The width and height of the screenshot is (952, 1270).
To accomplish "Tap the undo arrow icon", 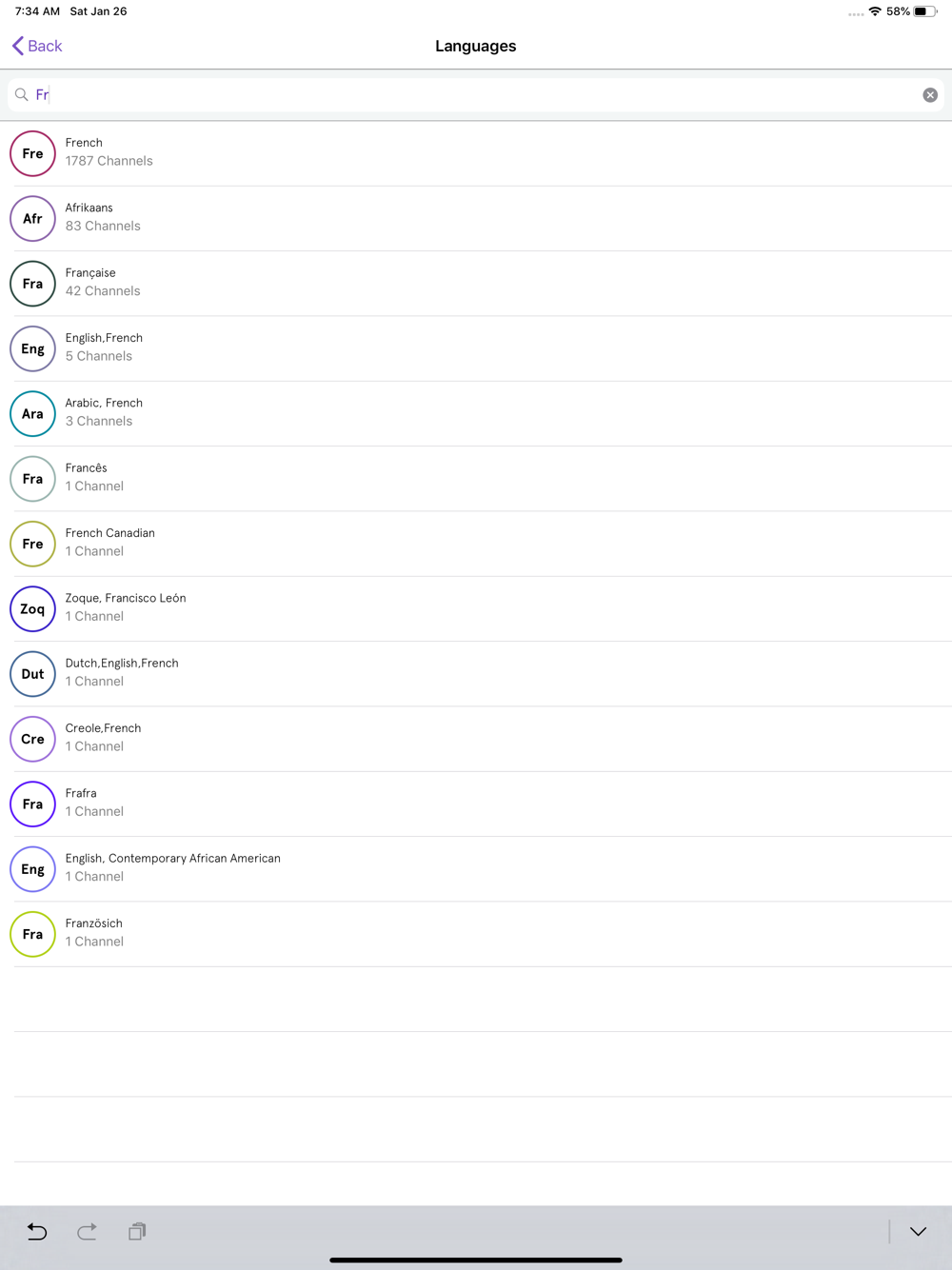I will tap(37, 1231).
